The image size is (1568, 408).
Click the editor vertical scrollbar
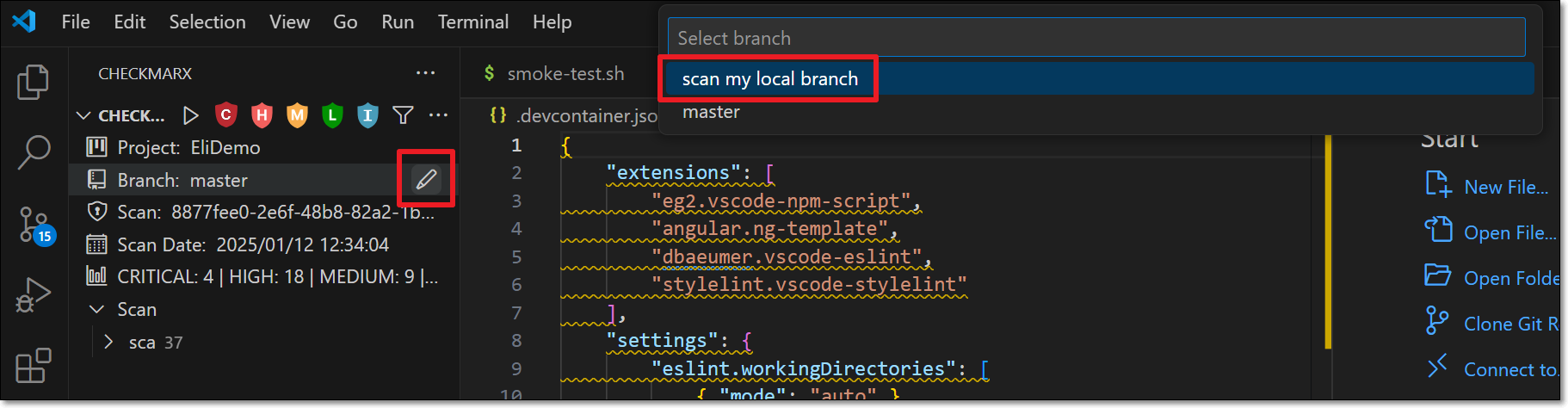pyautogui.click(x=1328, y=243)
